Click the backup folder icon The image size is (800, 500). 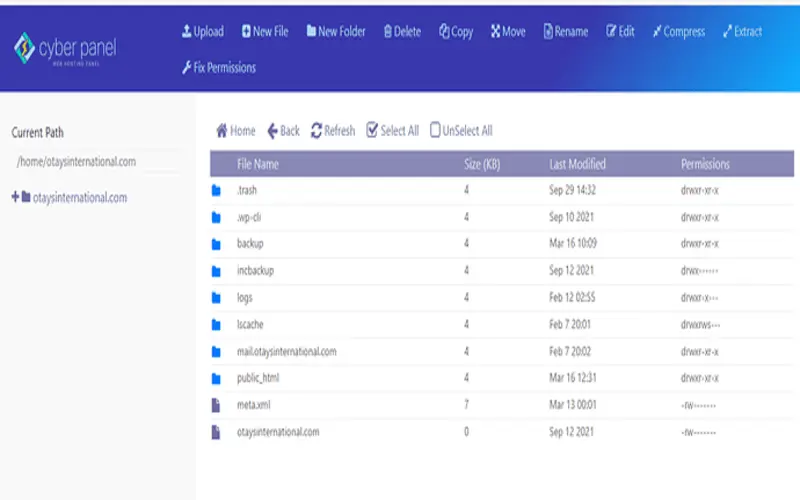216,244
